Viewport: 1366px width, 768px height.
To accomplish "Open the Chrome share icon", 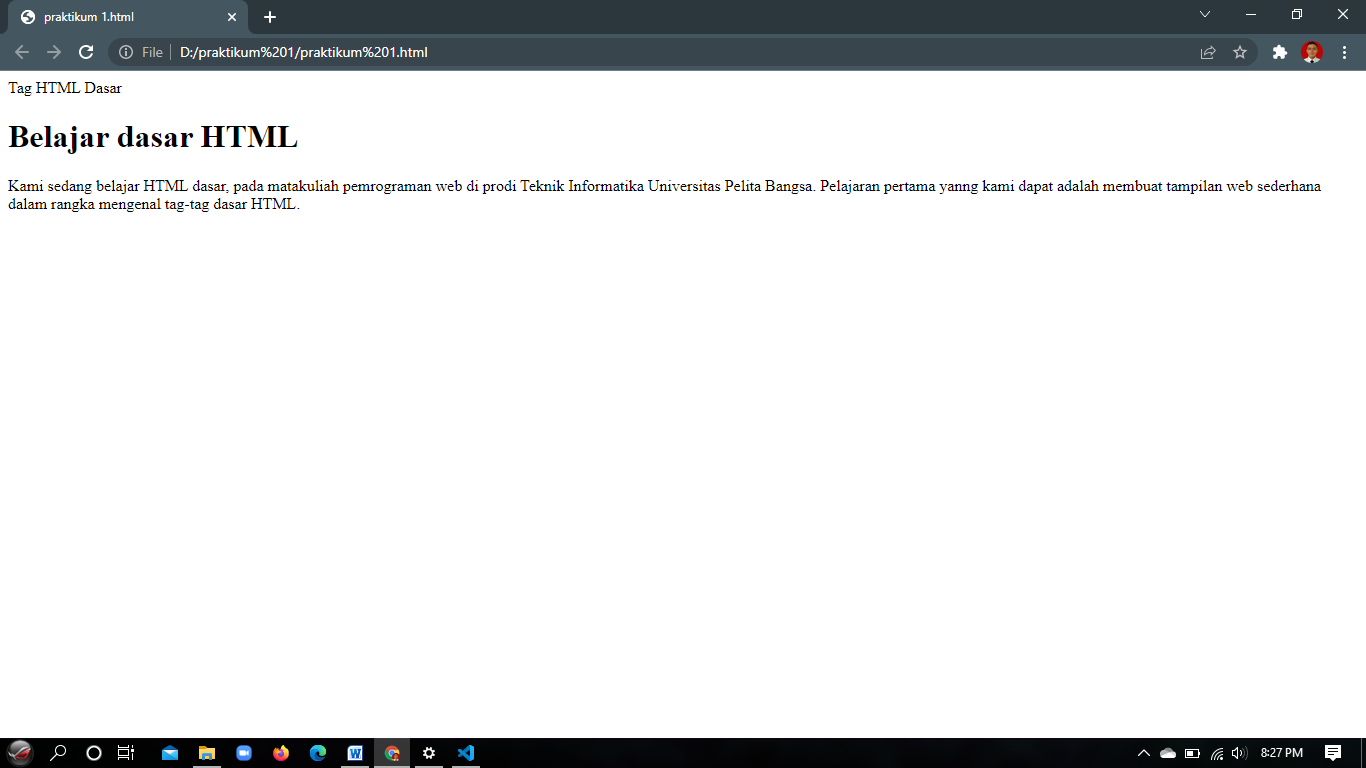I will tap(1206, 52).
